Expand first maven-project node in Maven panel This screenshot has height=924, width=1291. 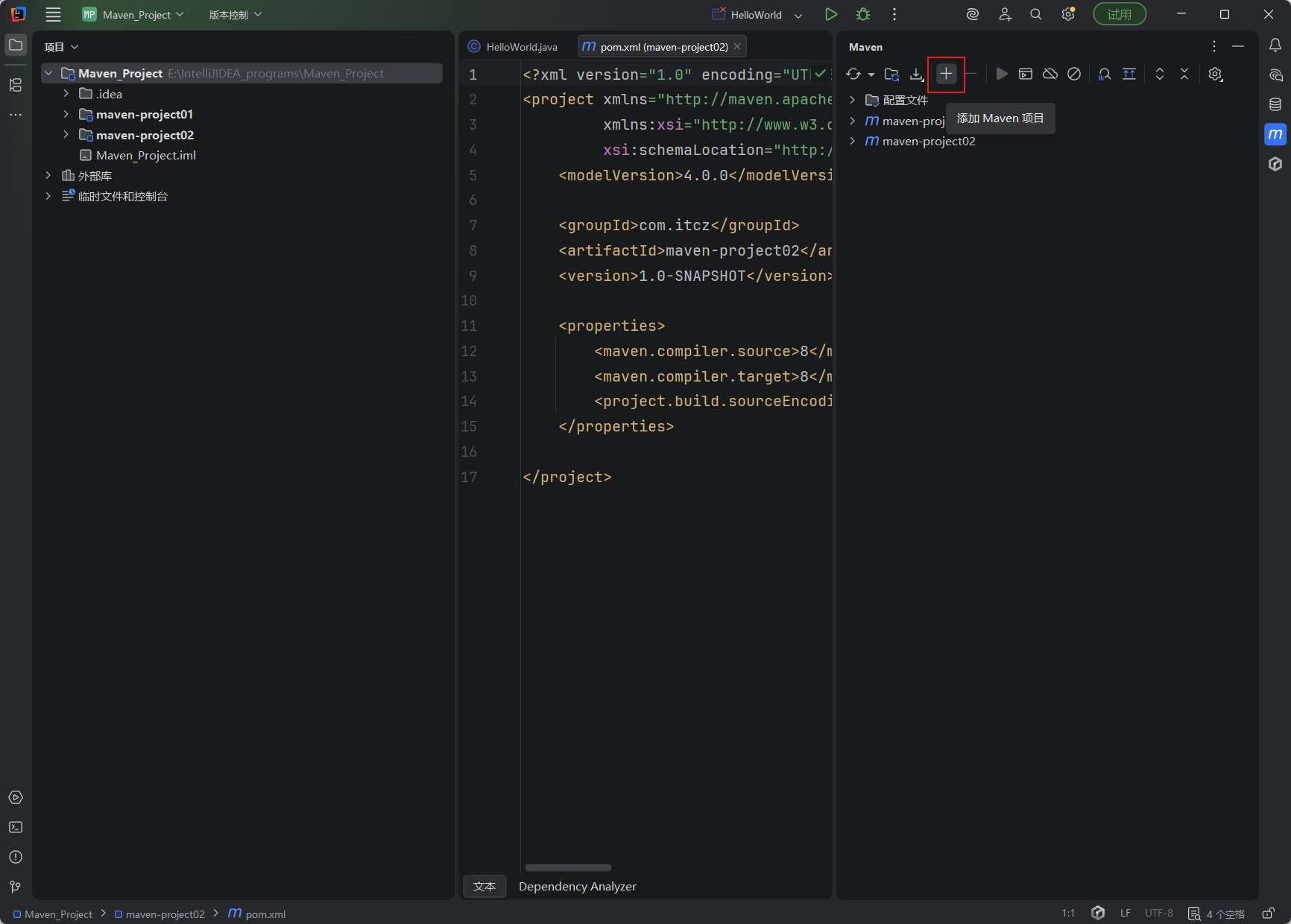[853, 121]
